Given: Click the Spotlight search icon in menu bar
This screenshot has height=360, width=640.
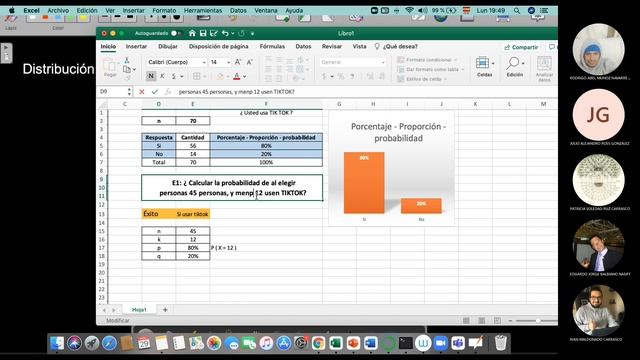Looking at the screenshot, I should 517,11.
